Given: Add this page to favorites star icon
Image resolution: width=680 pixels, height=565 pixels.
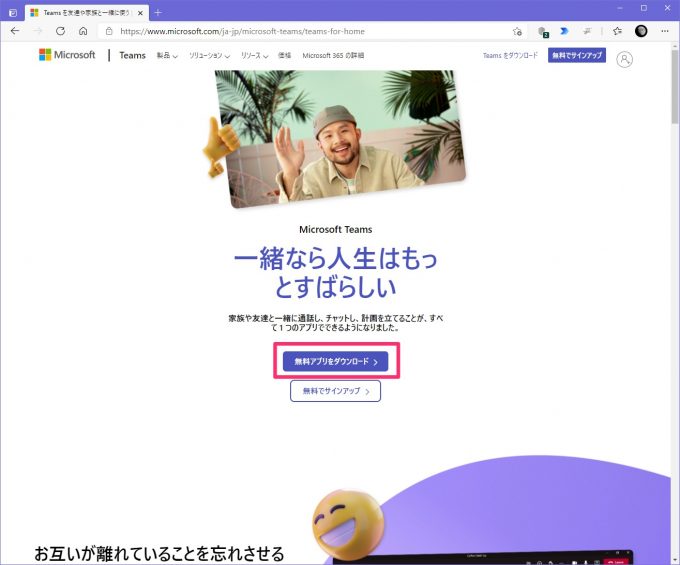Looking at the screenshot, I should (x=517, y=31).
